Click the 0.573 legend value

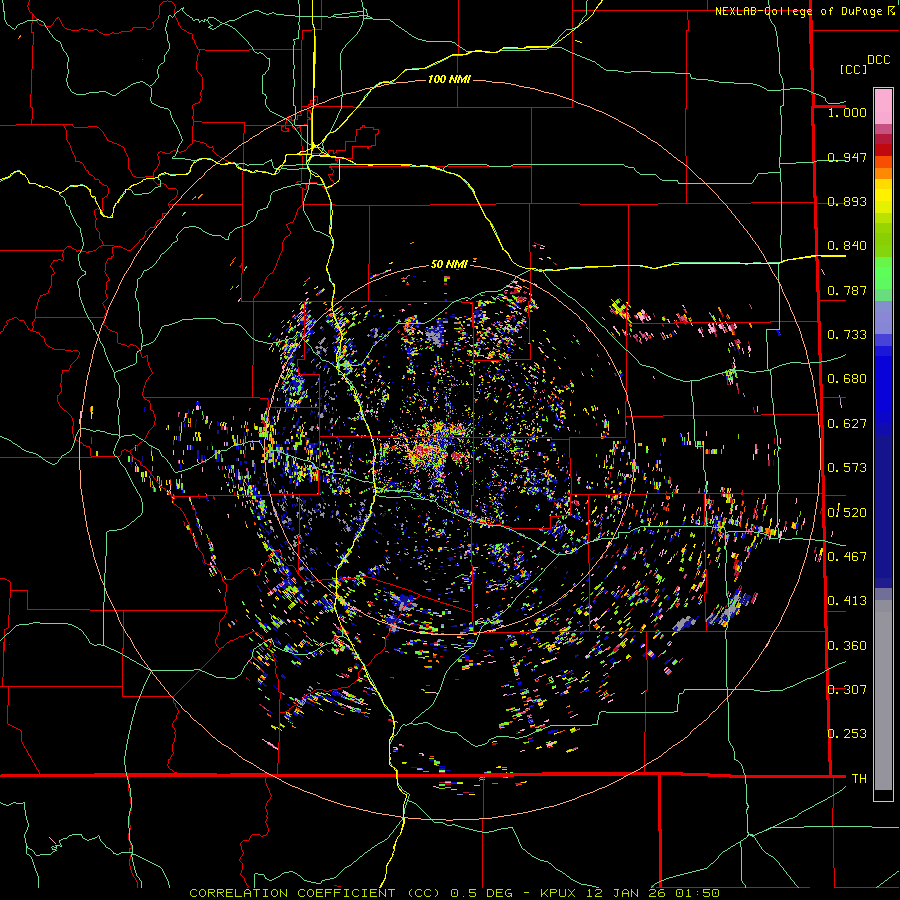(847, 468)
